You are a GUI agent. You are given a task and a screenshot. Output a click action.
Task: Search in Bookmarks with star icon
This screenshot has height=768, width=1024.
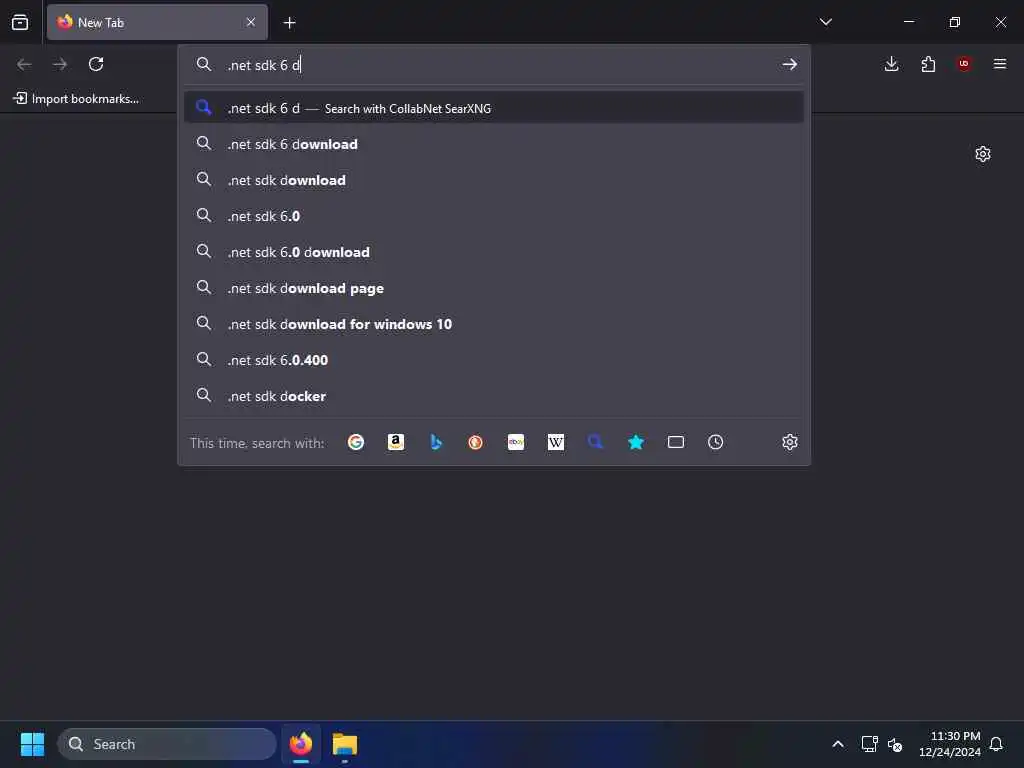[x=635, y=442]
